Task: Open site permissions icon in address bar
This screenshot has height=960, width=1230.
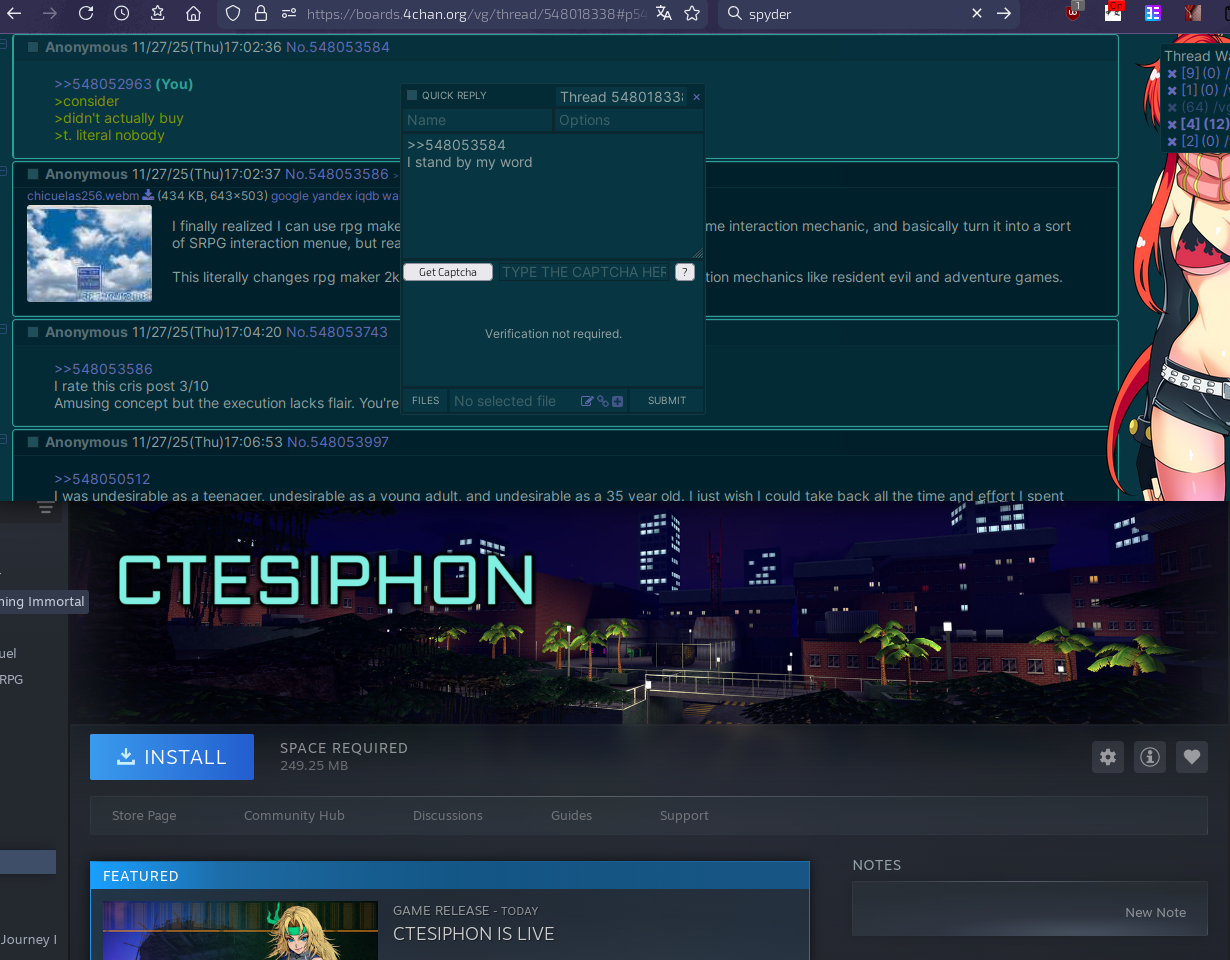Action: (x=288, y=13)
